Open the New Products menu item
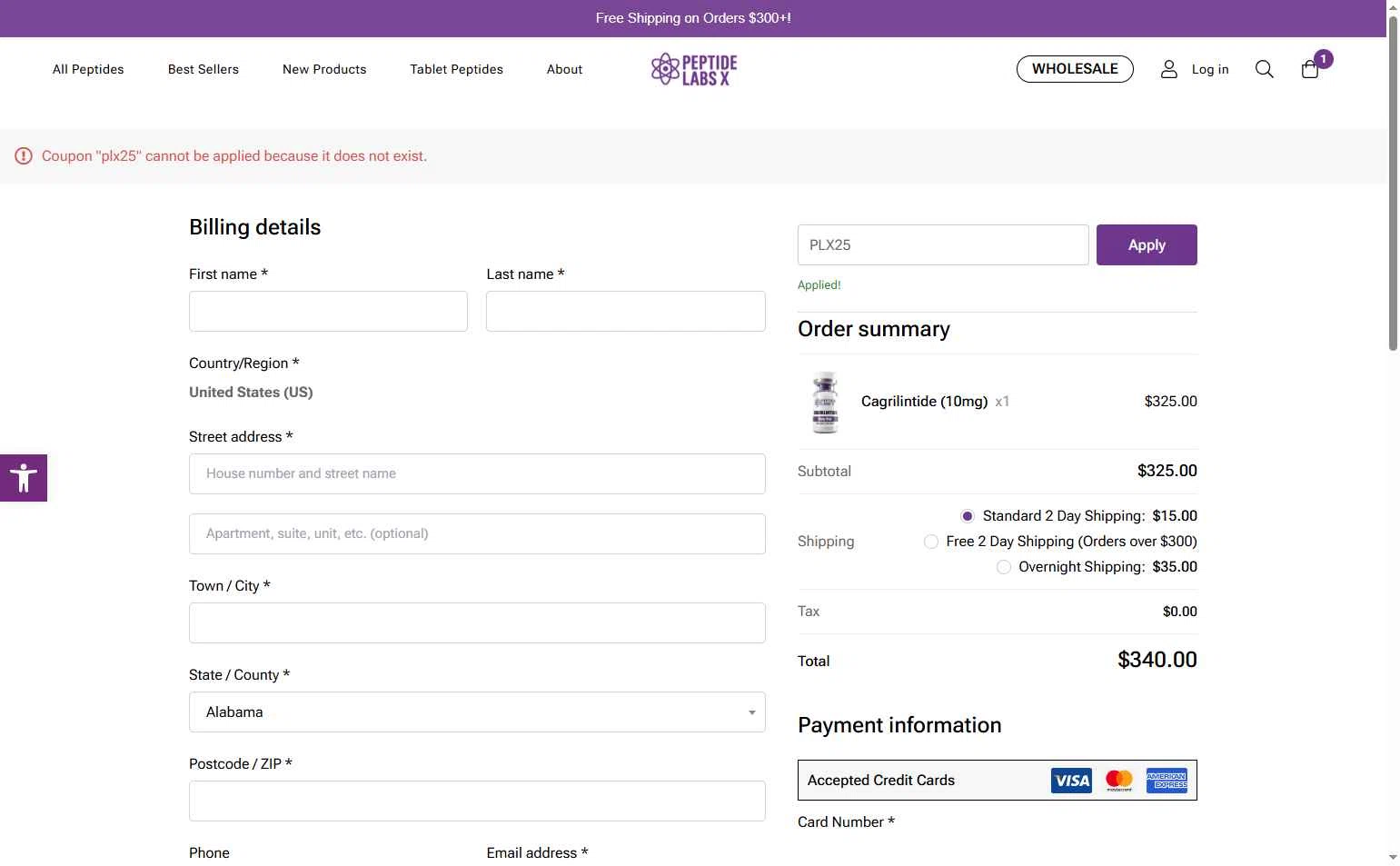Image resolution: width=1400 pixels, height=866 pixels. (324, 69)
